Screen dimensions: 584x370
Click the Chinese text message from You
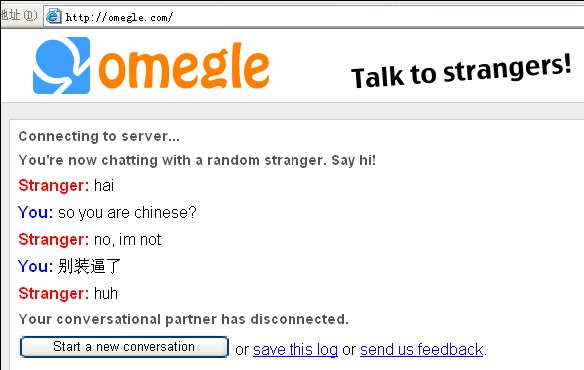[x=89, y=266]
